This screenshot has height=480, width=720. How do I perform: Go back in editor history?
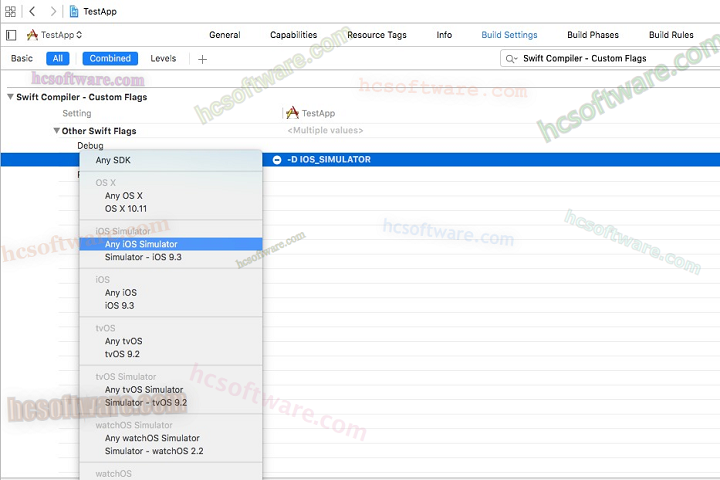pyautogui.click(x=32, y=11)
